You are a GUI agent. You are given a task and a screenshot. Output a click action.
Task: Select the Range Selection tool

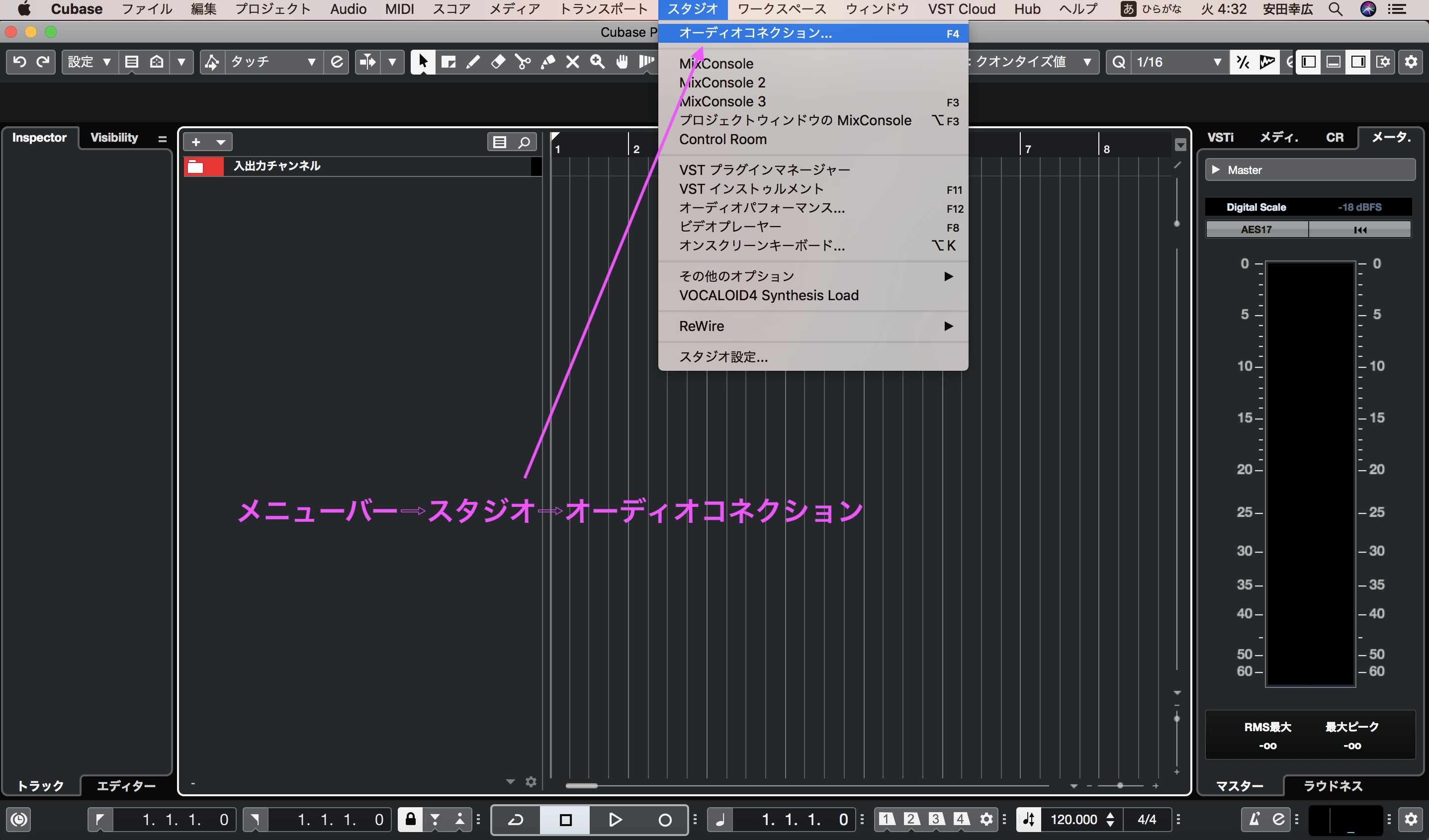448,62
